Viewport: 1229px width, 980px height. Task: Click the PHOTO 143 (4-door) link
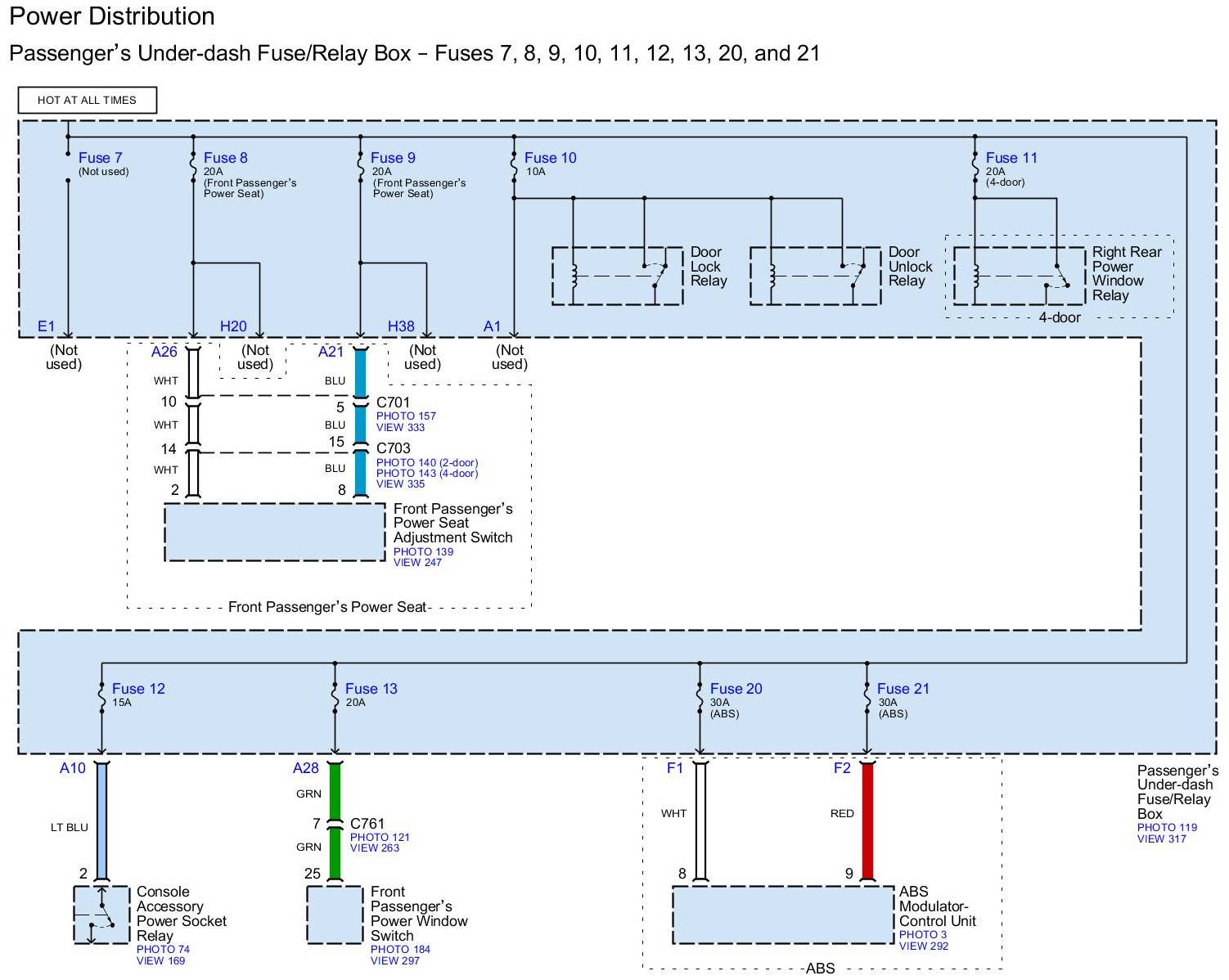[x=427, y=474]
